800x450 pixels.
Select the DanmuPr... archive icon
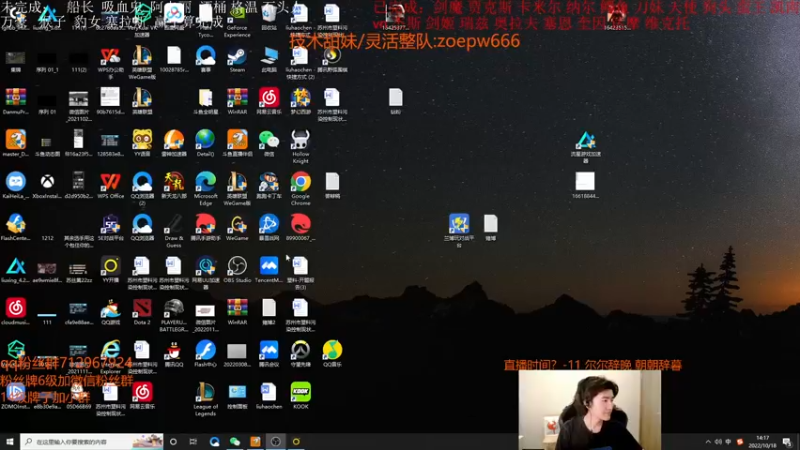pyautogui.click(x=16, y=102)
